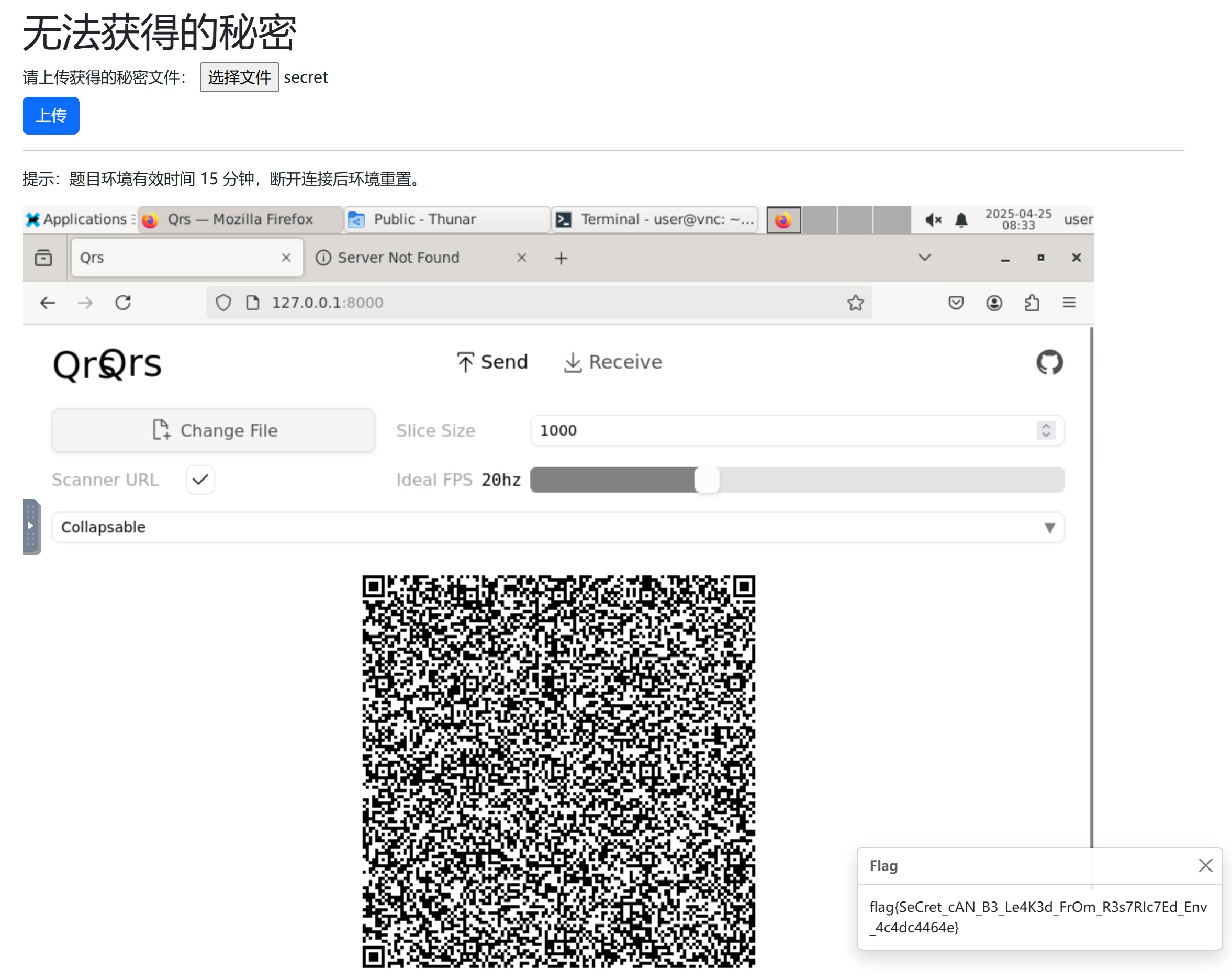Image resolution: width=1232 pixels, height=980 pixels.
Task: Click the QrQrs logo
Action: (107, 364)
